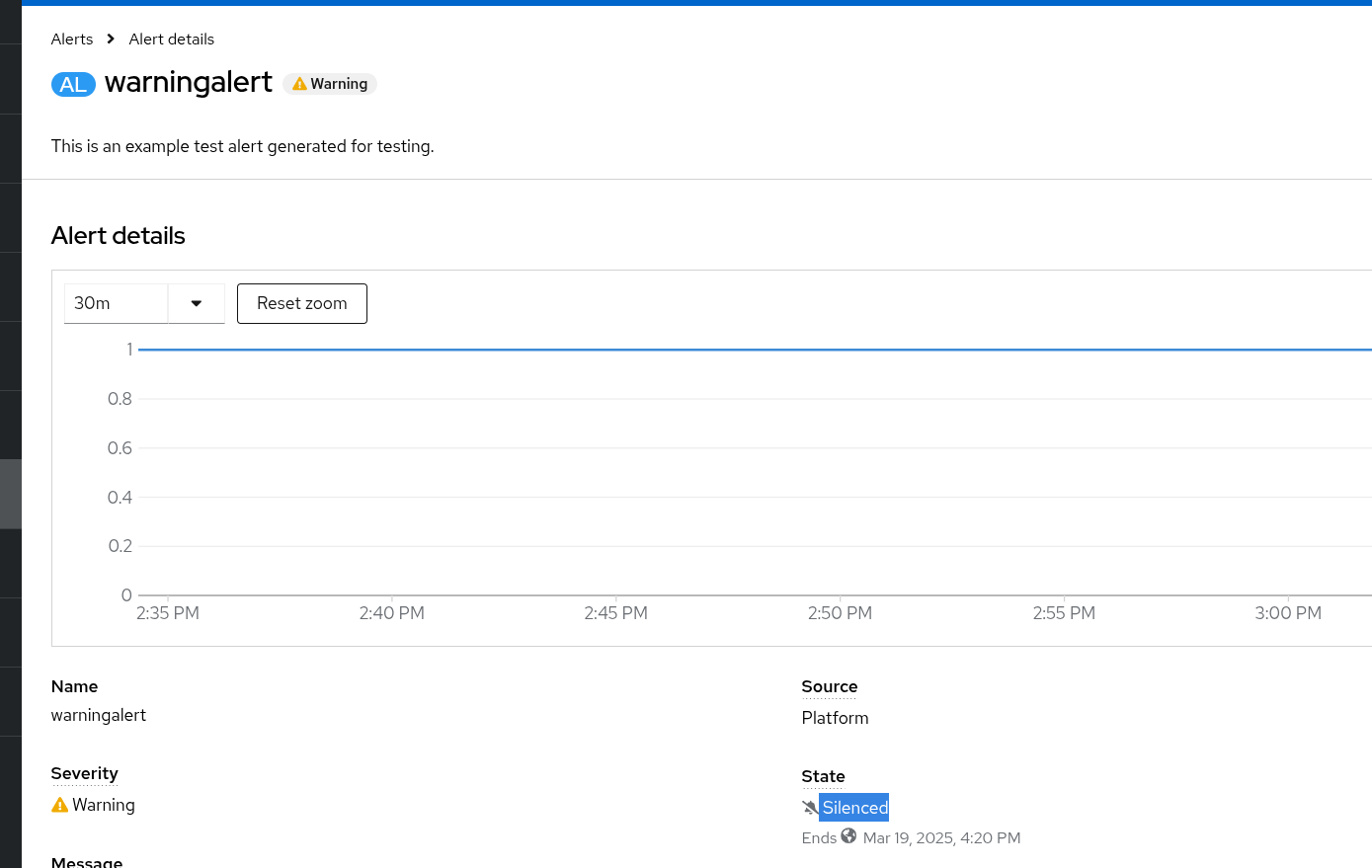Click the warning triangle in the title badge
Image resolution: width=1372 pixels, height=868 pixels.
point(299,84)
